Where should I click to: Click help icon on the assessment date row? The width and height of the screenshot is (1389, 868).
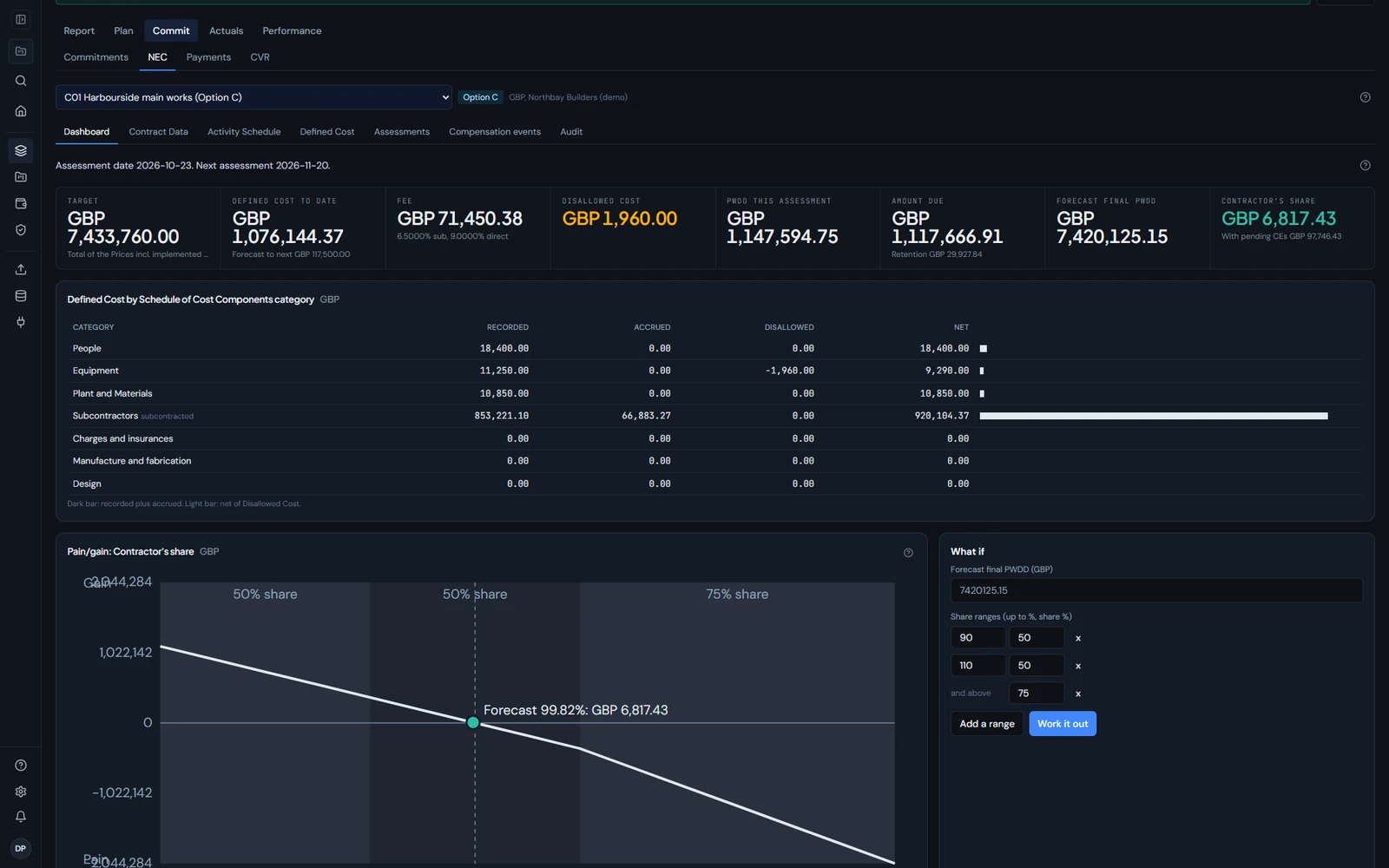(x=1365, y=165)
